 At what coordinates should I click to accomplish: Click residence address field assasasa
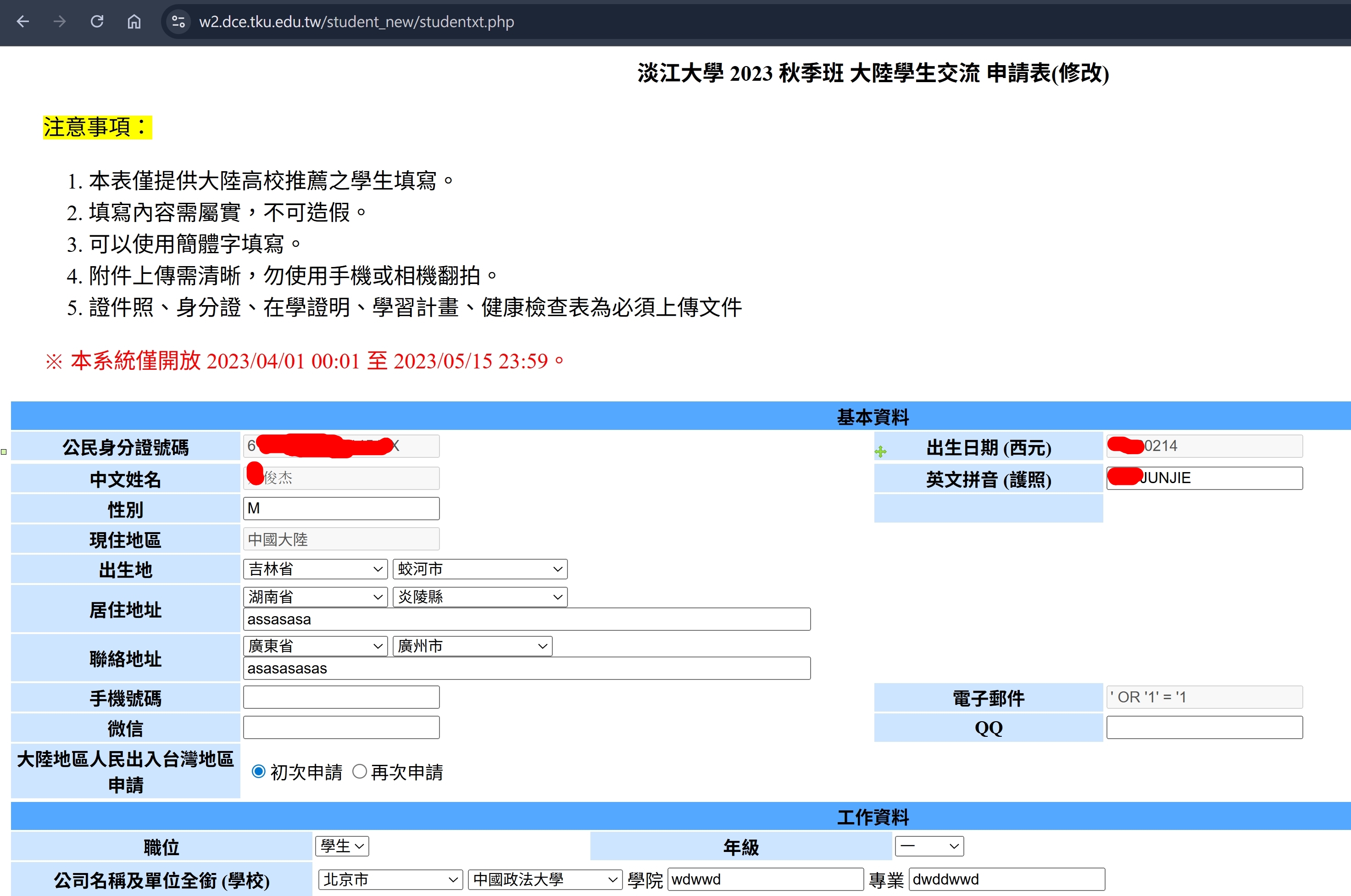tap(527, 619)
